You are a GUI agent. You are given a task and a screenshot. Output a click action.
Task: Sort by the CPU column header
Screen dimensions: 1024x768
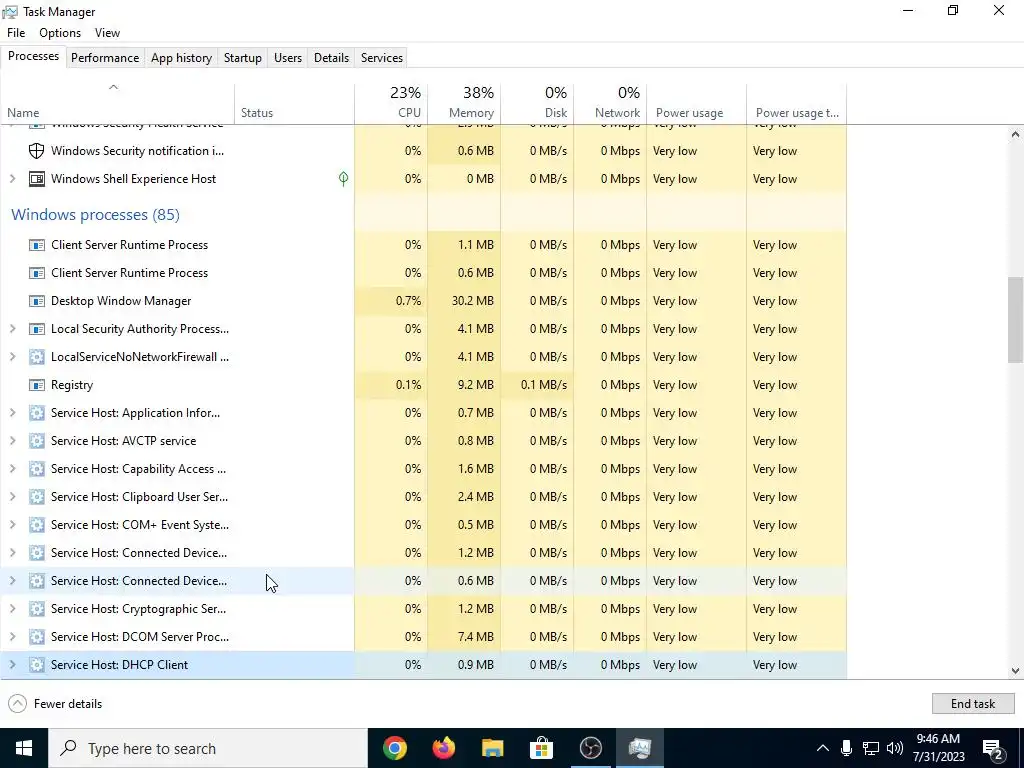pyautogui.click(x=391, y=103)
